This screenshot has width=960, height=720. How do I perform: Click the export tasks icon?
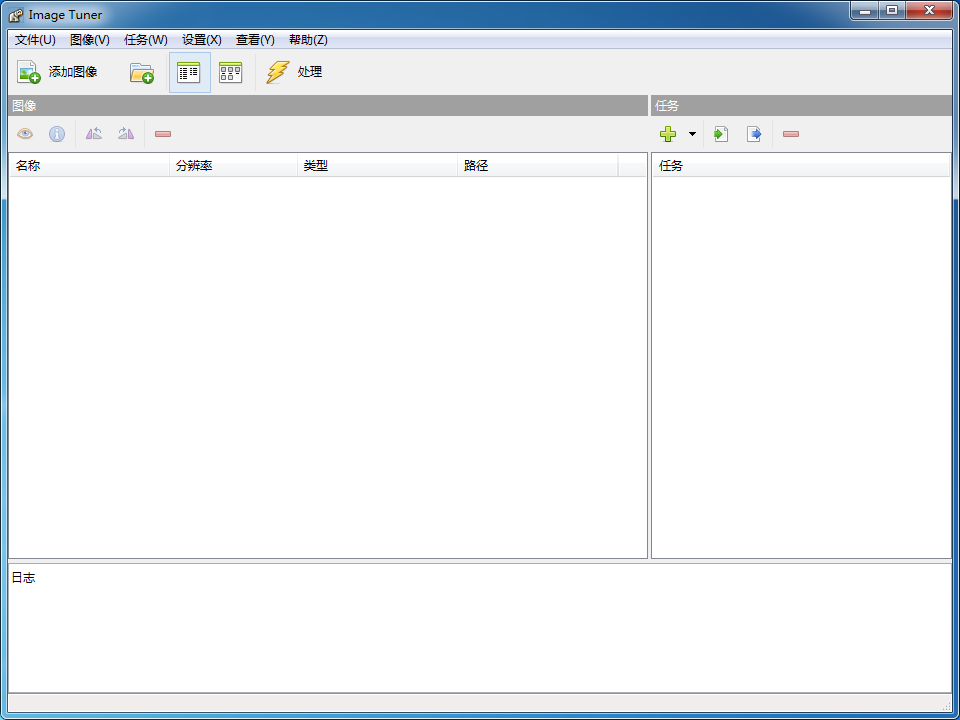pyautogui.click(x=754, y=134)
